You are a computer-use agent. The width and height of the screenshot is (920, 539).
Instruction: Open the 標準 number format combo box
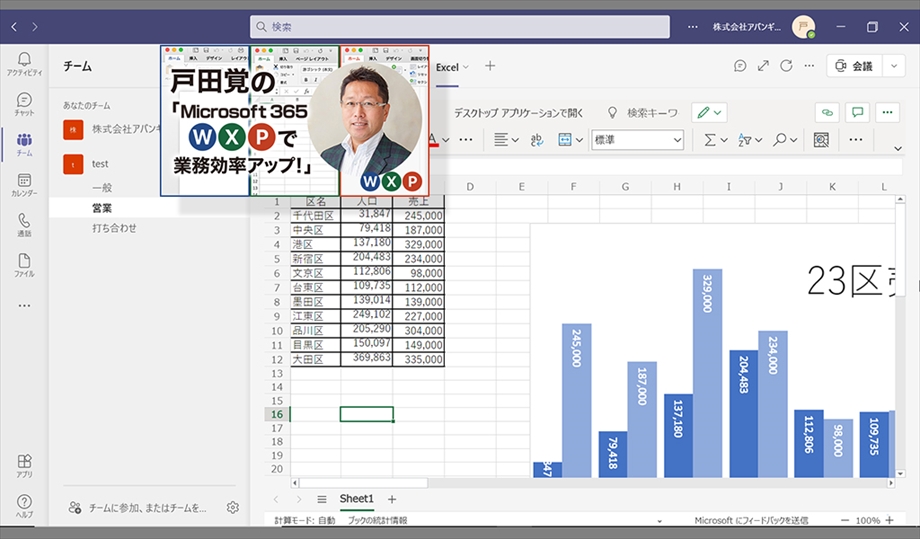tap(638, 140)
